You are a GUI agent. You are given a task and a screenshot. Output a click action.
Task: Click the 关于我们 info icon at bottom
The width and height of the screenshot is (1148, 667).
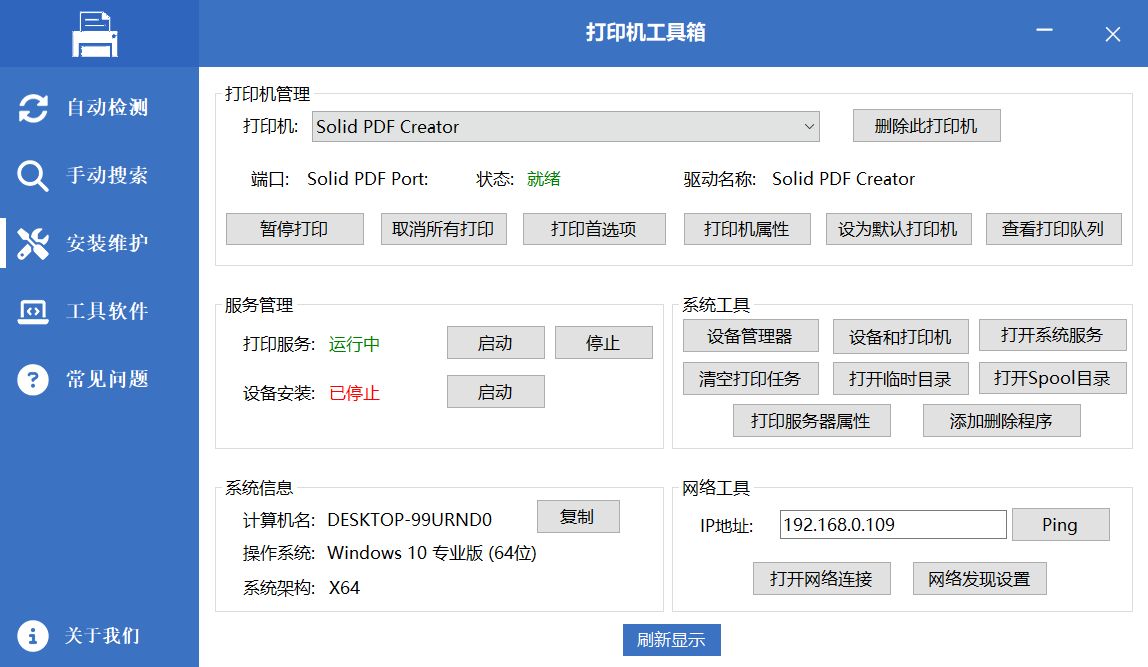click(33, 635)
